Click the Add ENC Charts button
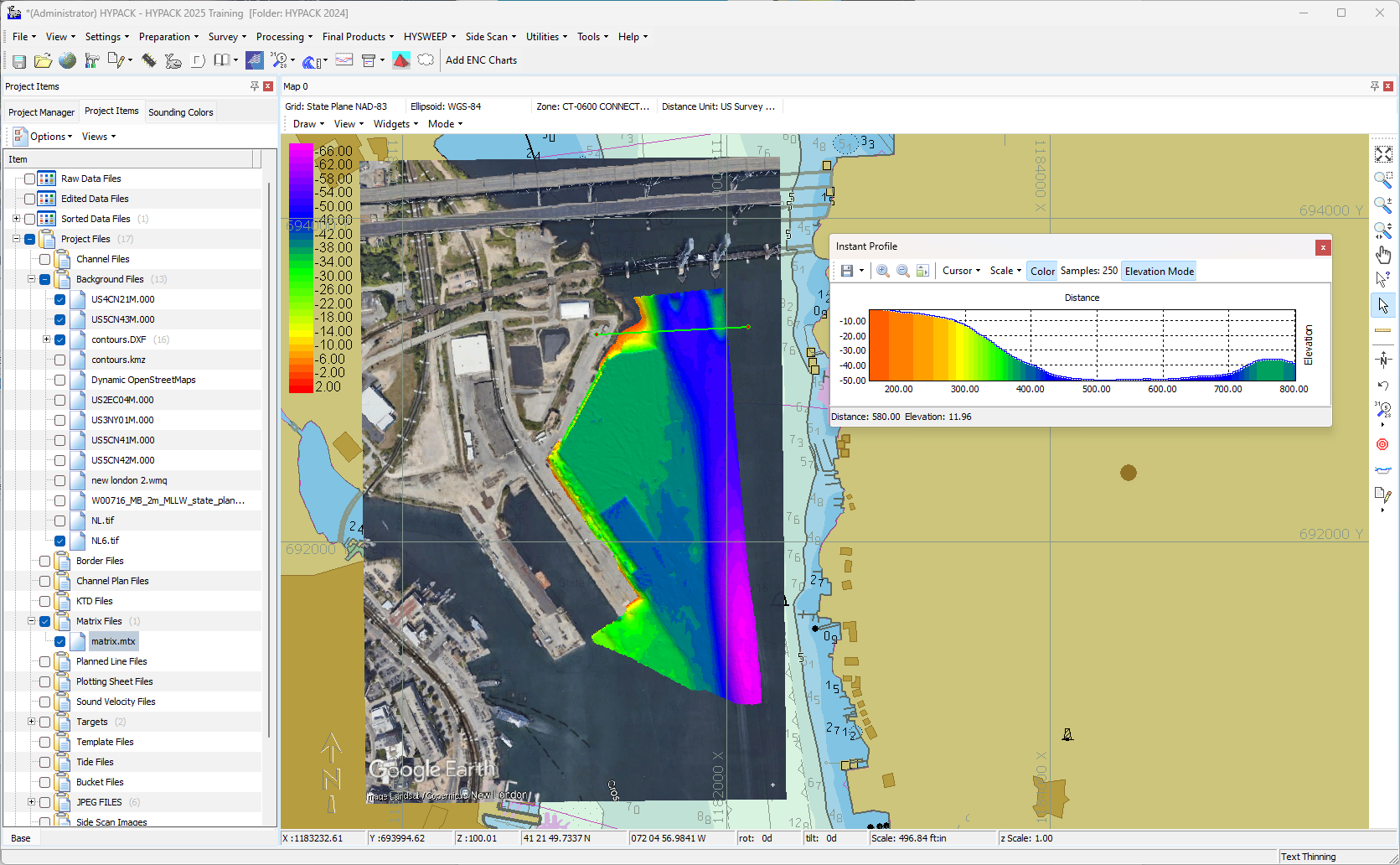1400x865 pixels. (x=481, y=60)
